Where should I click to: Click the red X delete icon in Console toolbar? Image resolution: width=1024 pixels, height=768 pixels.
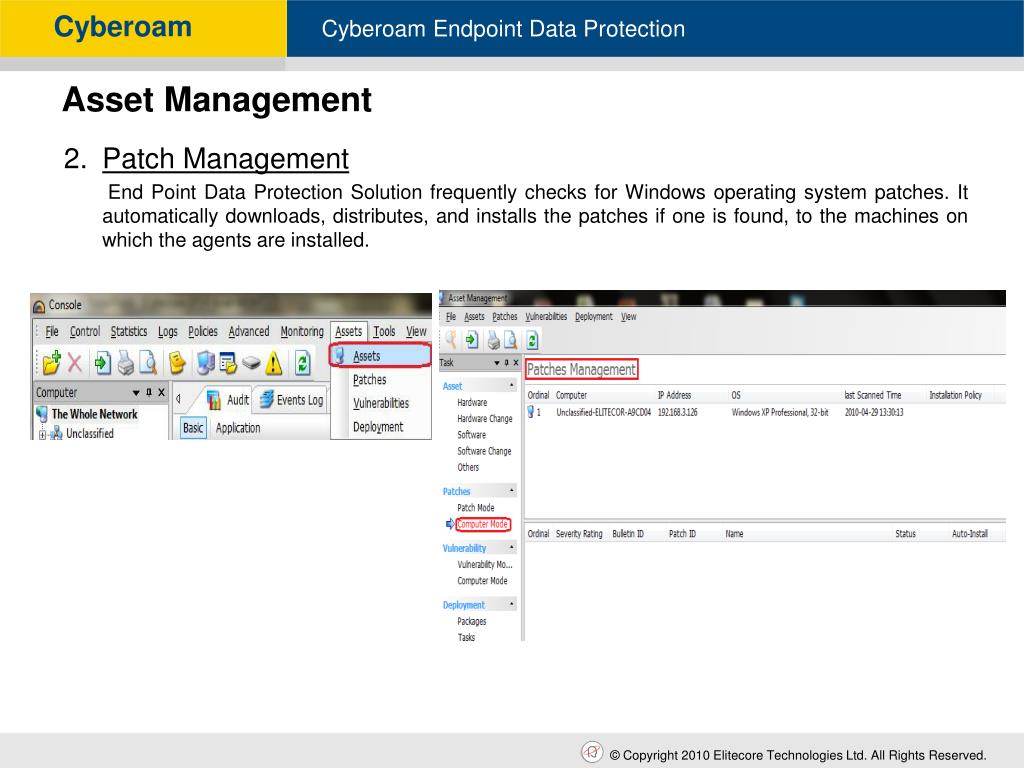[75, 363]
